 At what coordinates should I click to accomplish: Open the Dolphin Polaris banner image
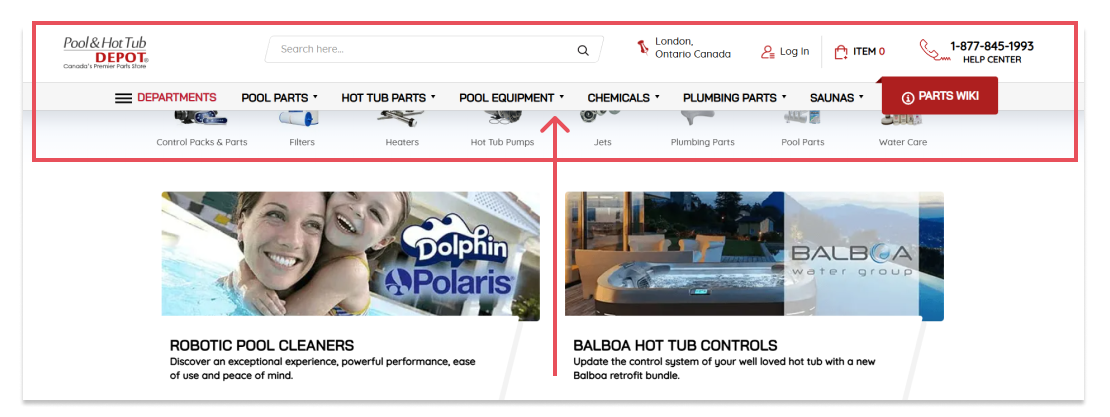pos(350,256)
